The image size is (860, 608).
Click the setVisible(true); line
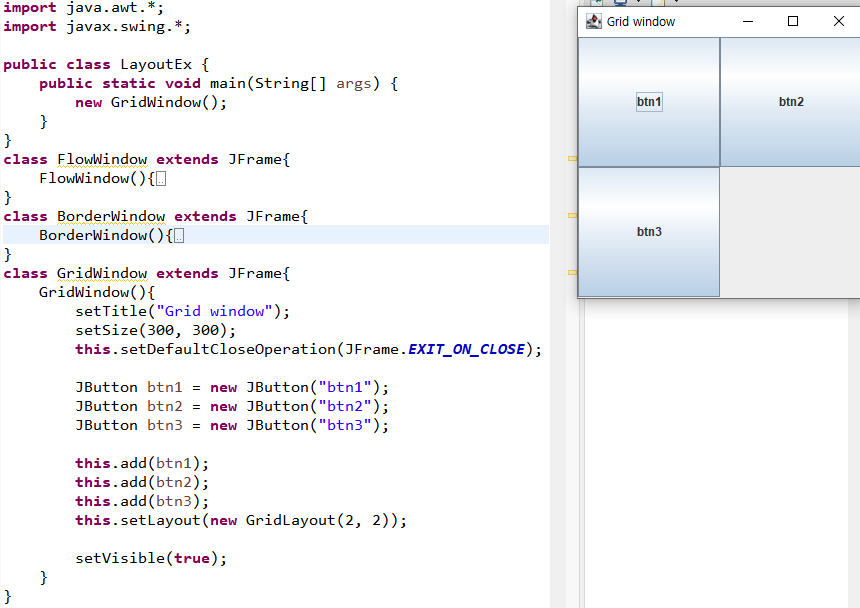pos(151,558)
